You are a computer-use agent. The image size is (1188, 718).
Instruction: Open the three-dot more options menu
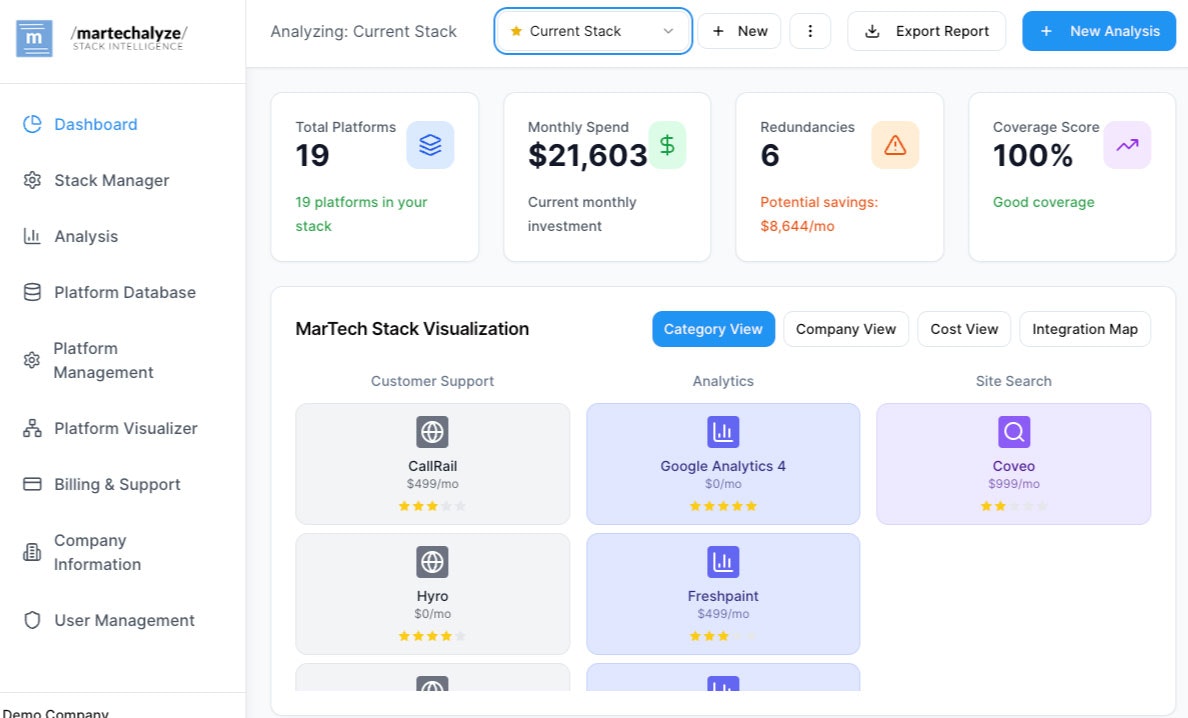[x=810, y=31]
